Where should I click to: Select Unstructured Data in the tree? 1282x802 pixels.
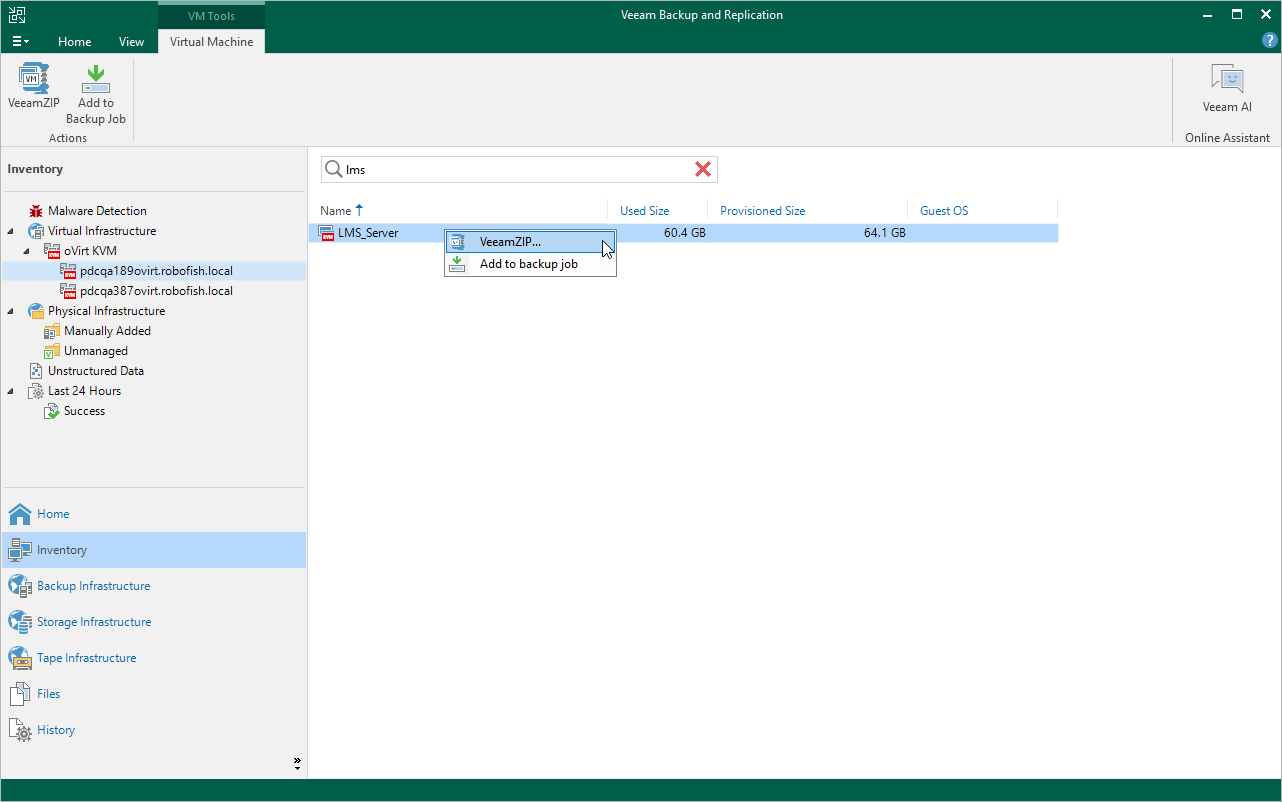[x=96, y=371]
